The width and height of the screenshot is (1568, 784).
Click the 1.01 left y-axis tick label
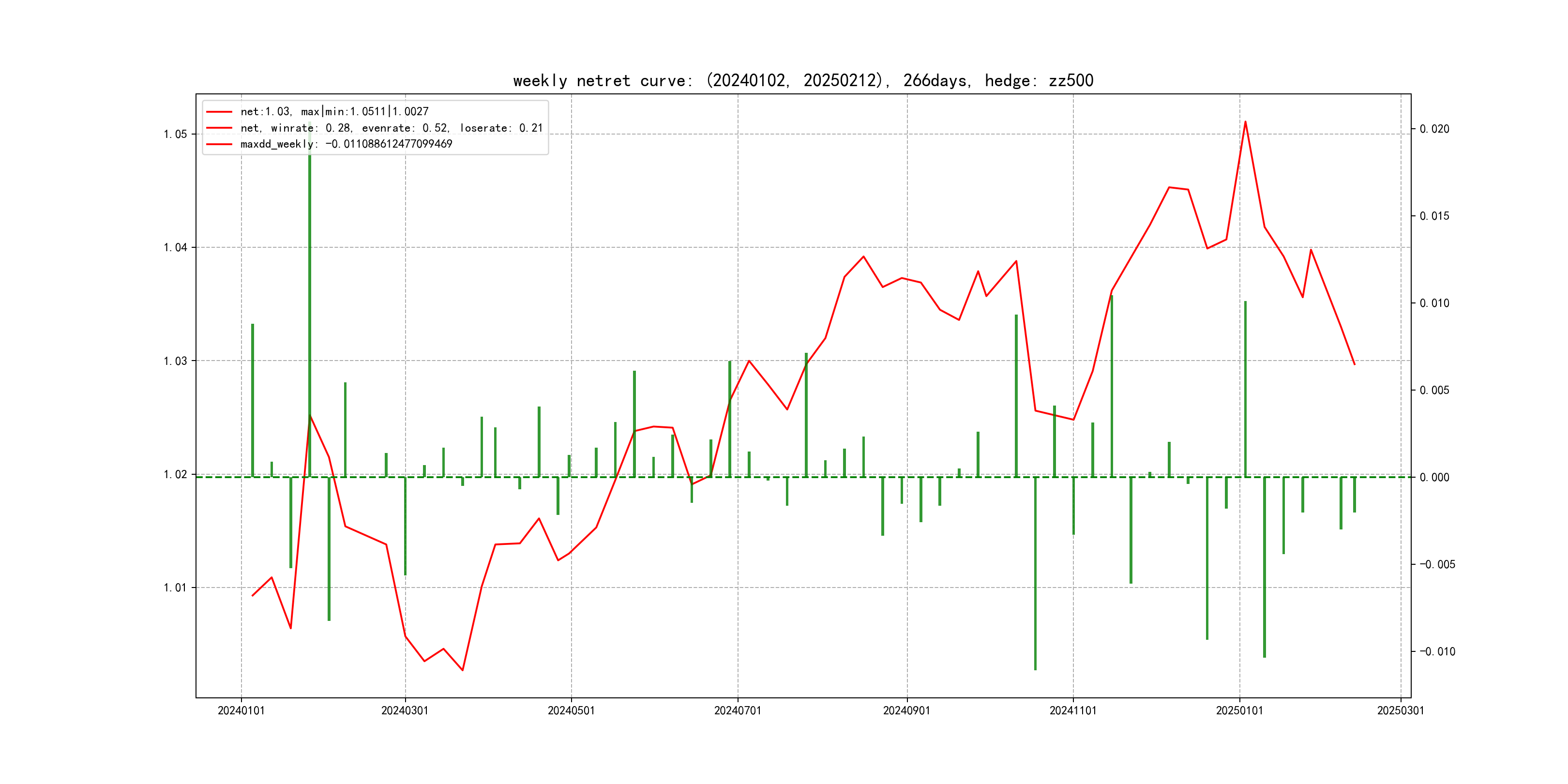pos(175,588)
